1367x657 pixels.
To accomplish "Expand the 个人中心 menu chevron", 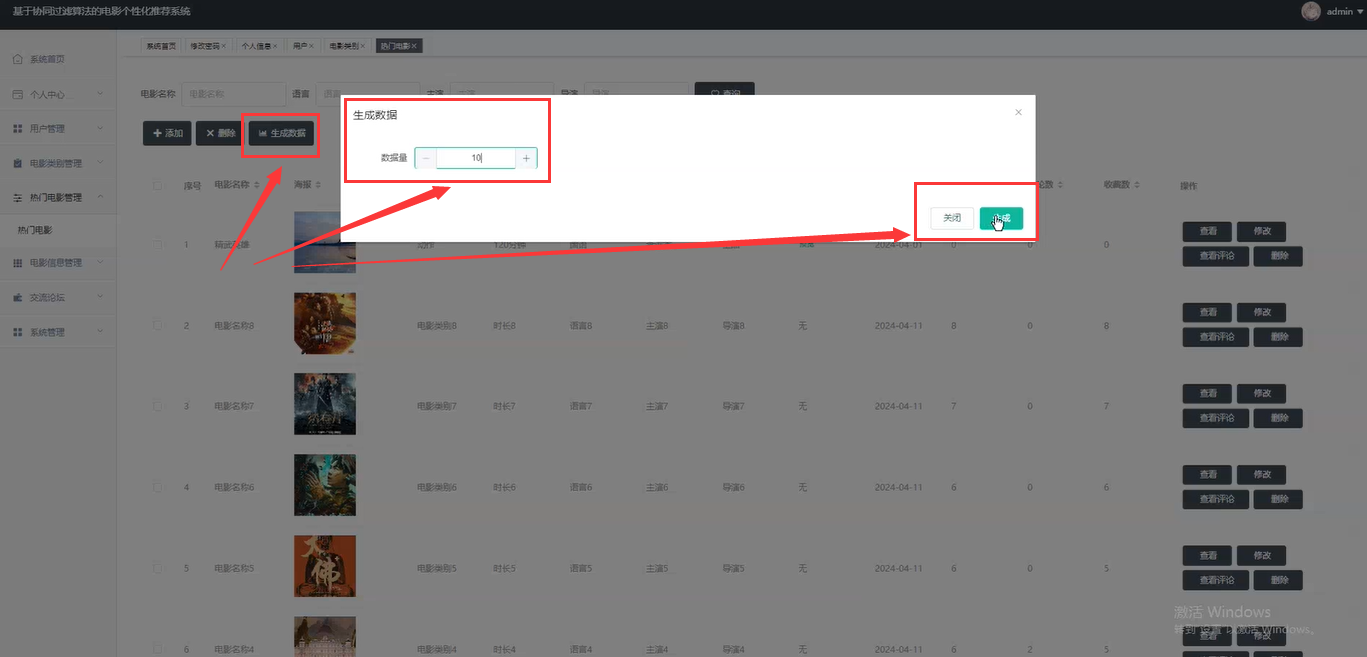I will (100, 94).
